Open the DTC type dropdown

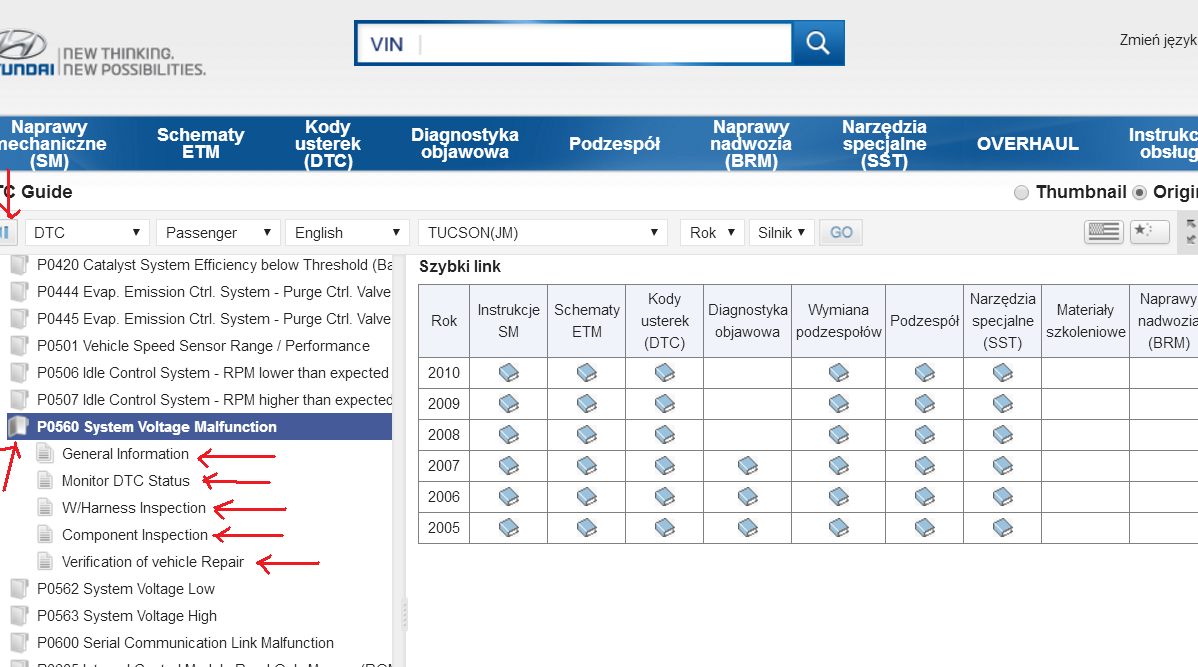(87, 232)
